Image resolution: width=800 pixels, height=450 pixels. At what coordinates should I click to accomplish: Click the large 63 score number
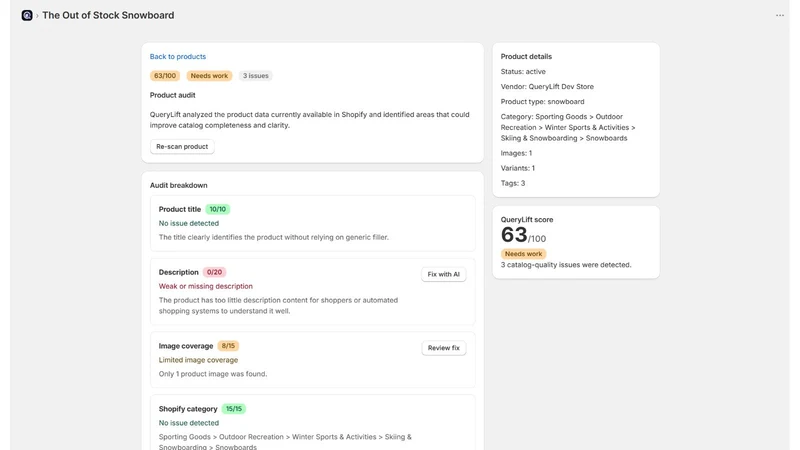pos(514,235)
